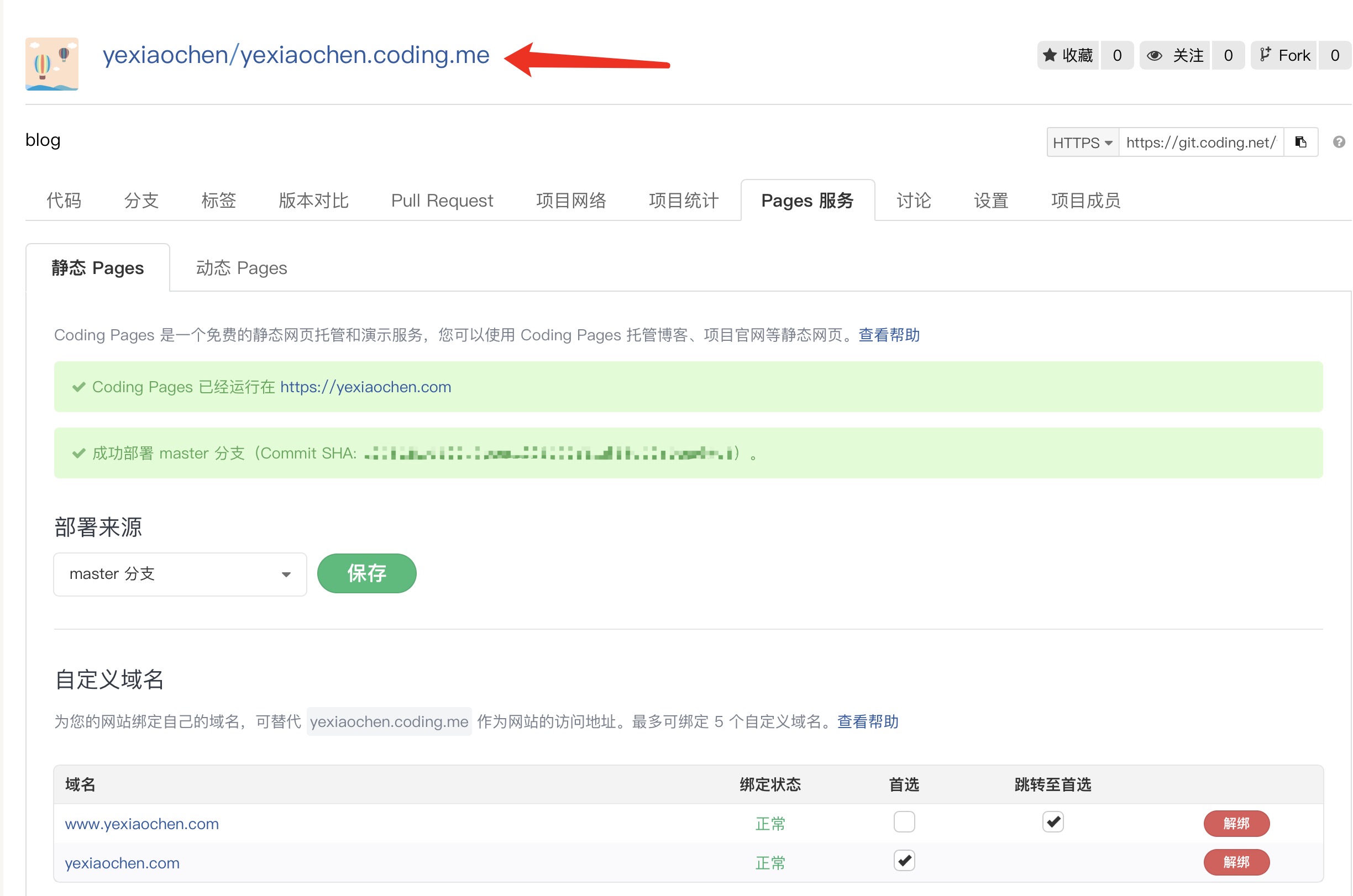
Task: Select the Pages 服务 tab
Action: click(807, 201)
